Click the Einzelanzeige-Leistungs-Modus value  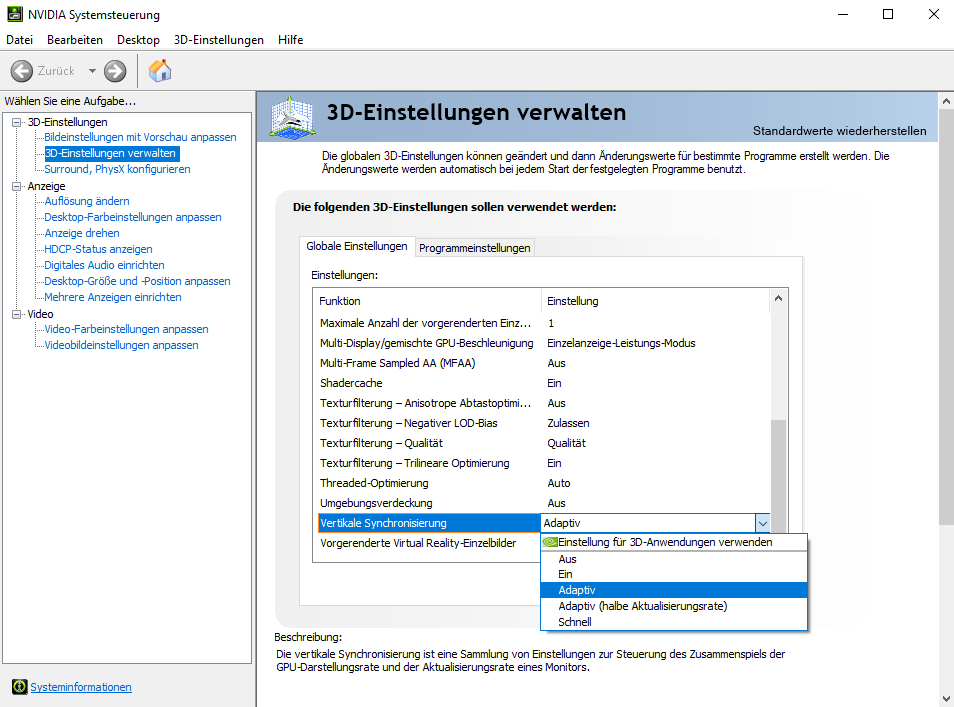(621, 343)
